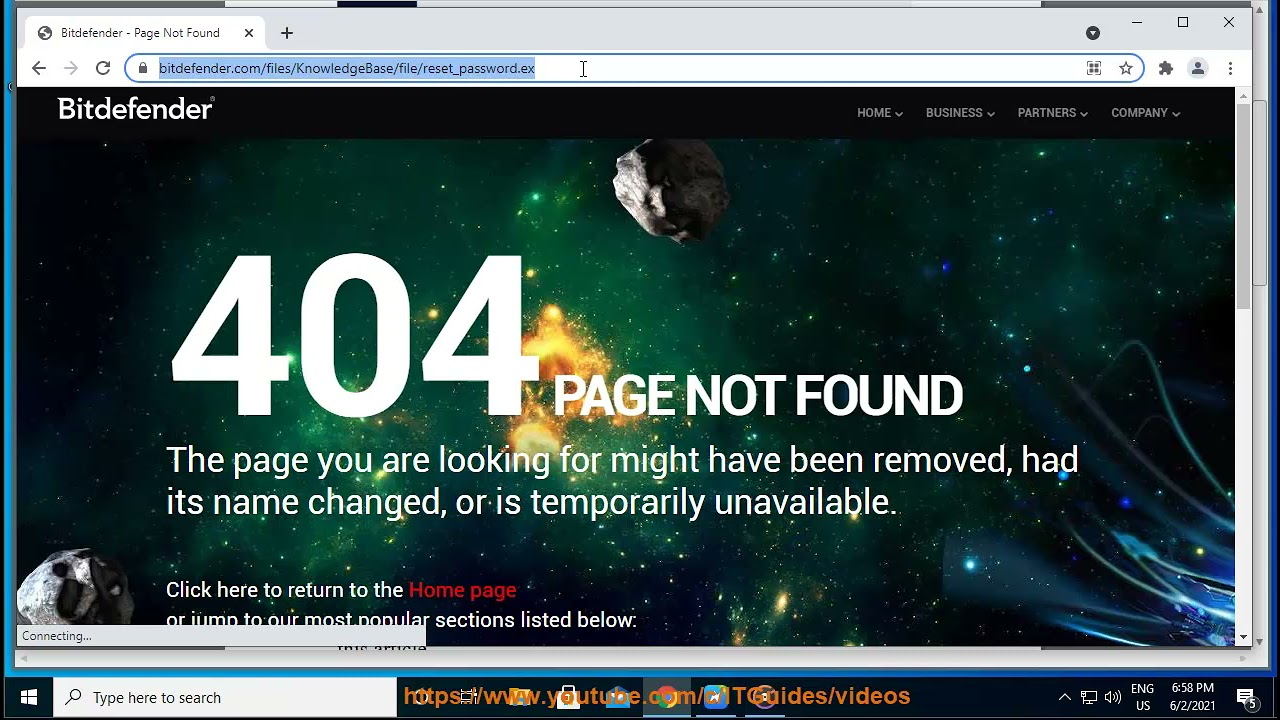This screenshot has height=720, width=1280.
Task: Close the Bitdefender Page Not Found tab
Action: point(249,33)
